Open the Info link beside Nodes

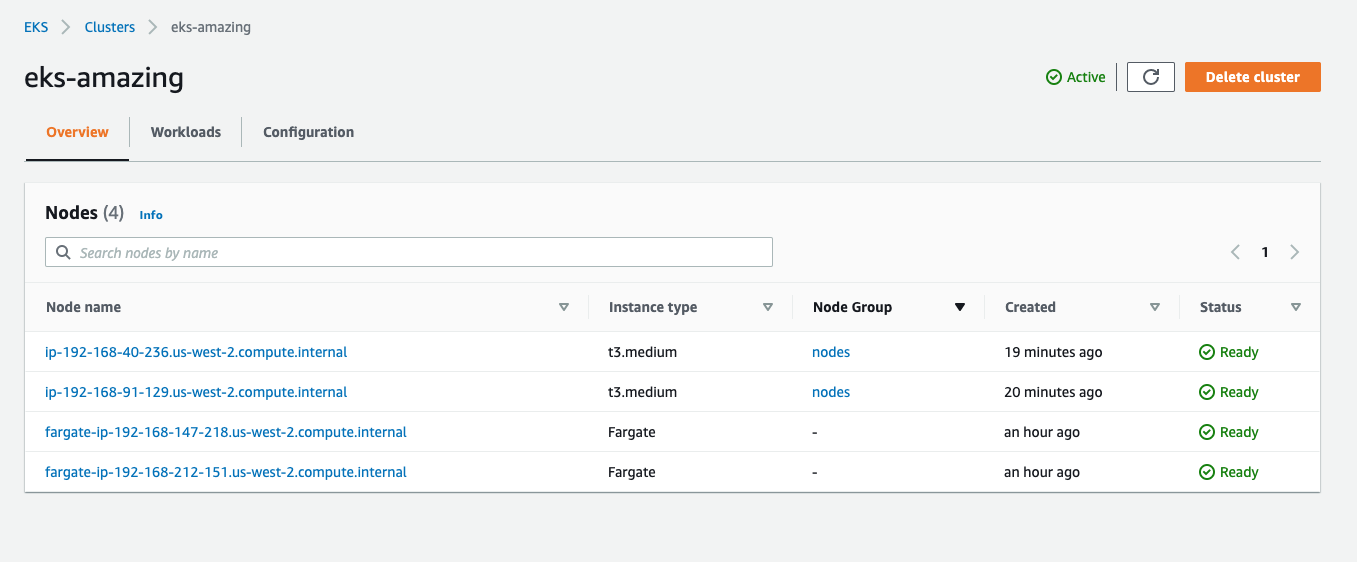point(151,215)
